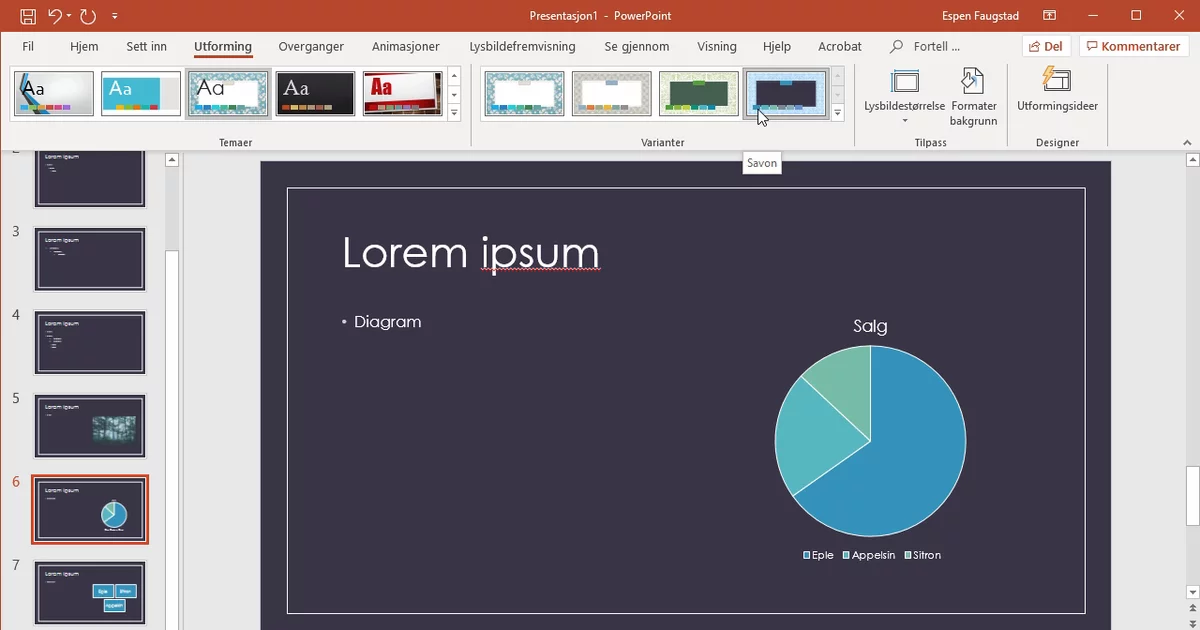Apply the first theme with colorful stripes

(x=54, y=94)
